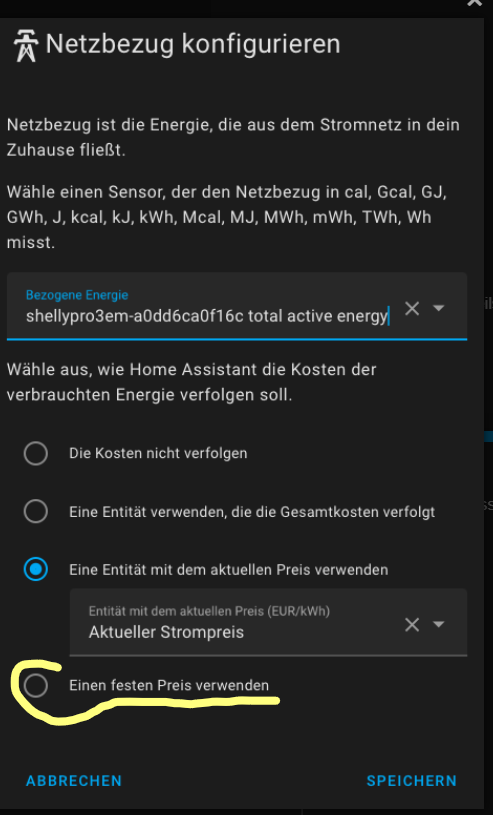Image resolution: width=493 pixels, height=815 pixels.
Task: Click ABBRECHEN to cancel
Action: point(74,781)
